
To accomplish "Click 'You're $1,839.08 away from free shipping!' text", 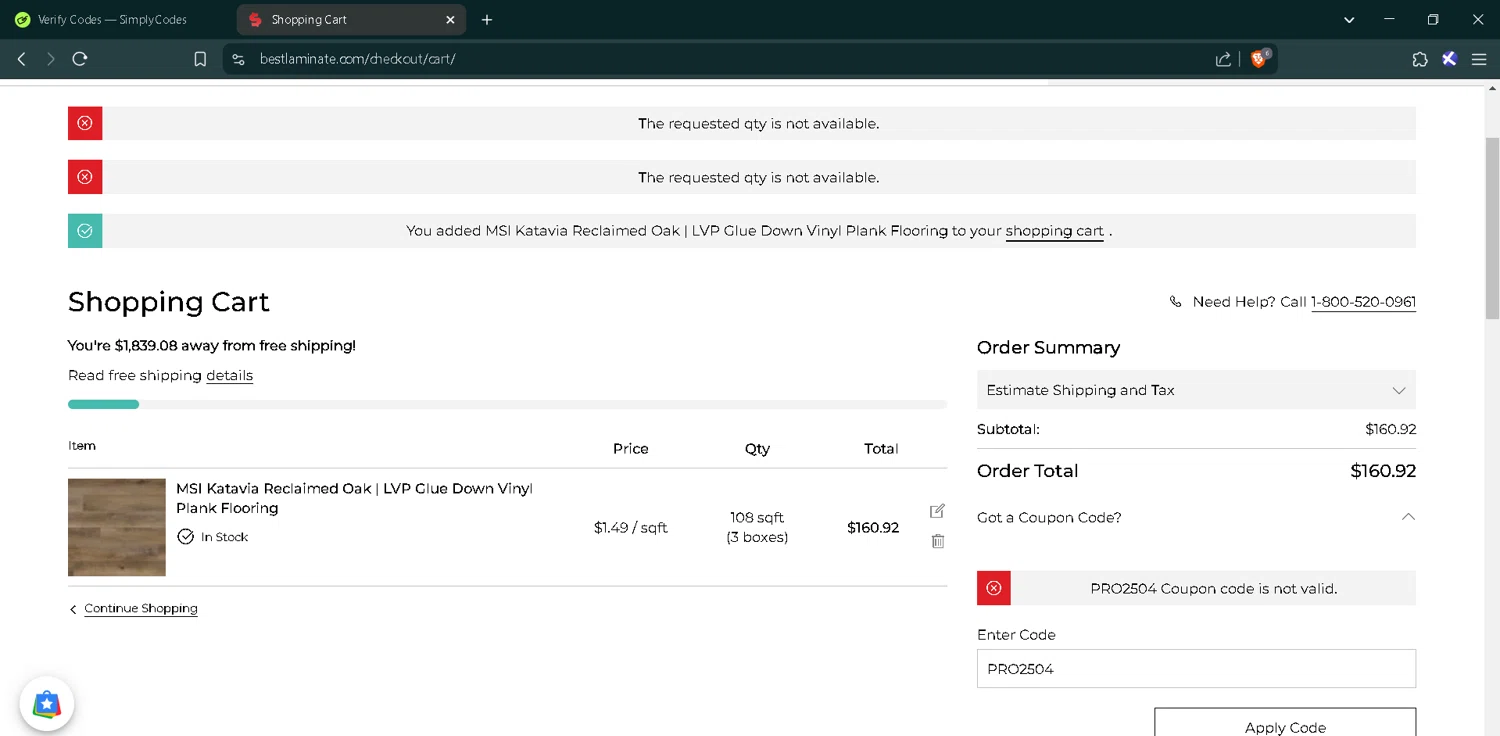I will tap(212, 346).
